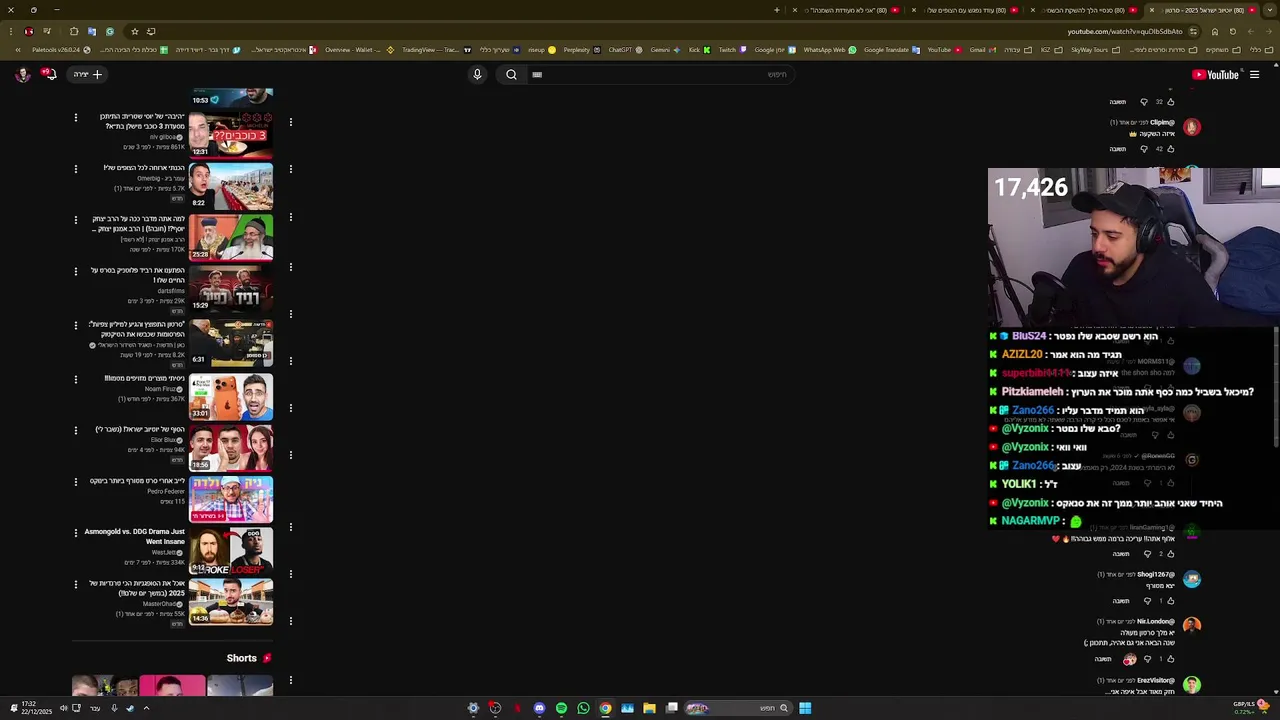Viewport: 1280px width, 720px height.
Task: Toggle the taskbar microphone icon
Action: point(114,708)
